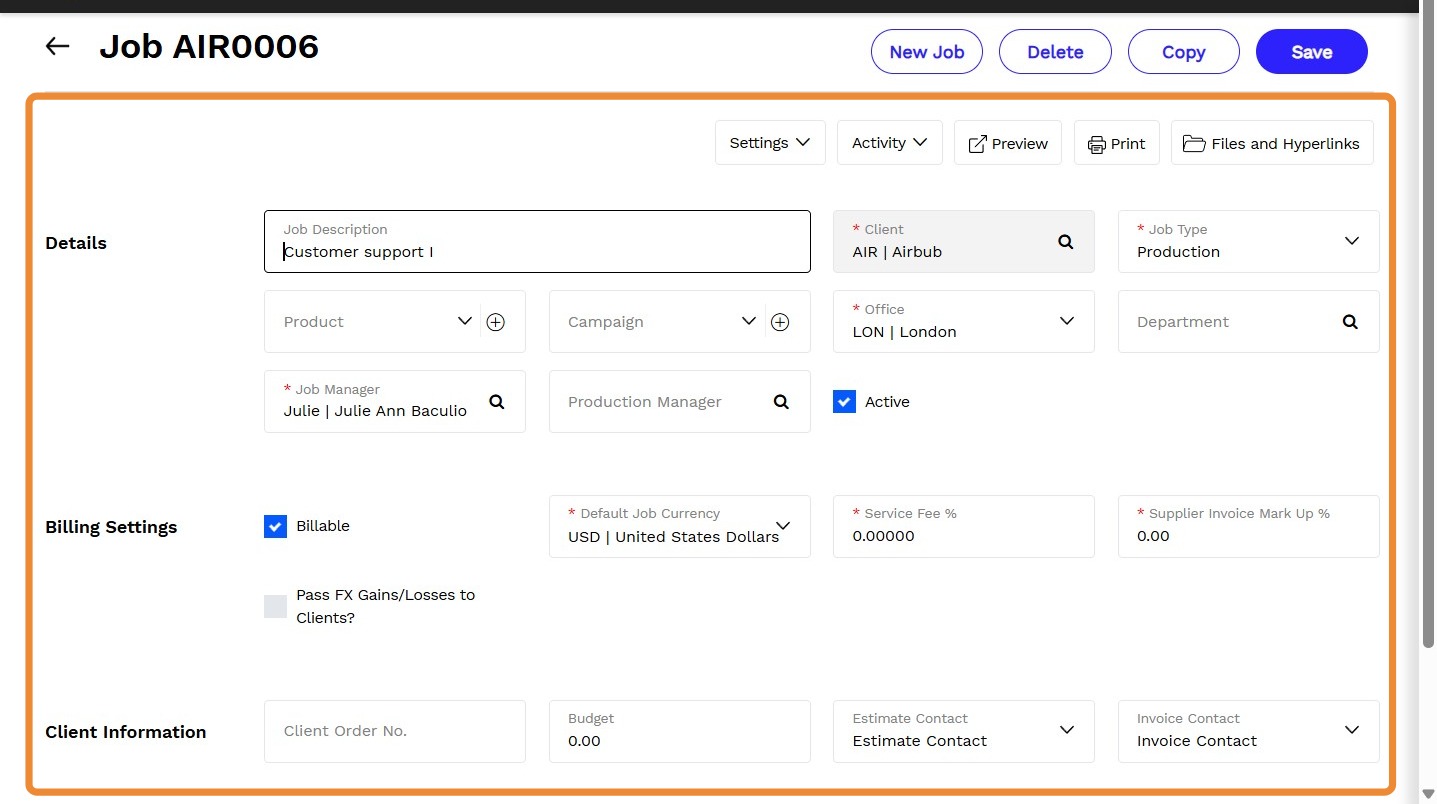Click the 'Client Information' section label
This screenshot has width=1437, height=804.
point(126,732)
